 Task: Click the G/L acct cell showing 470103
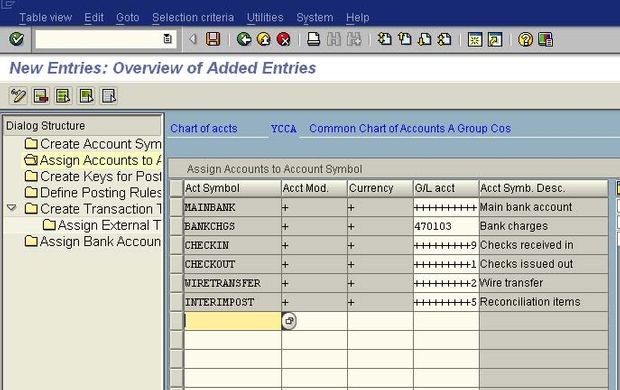tap(446, 226)
